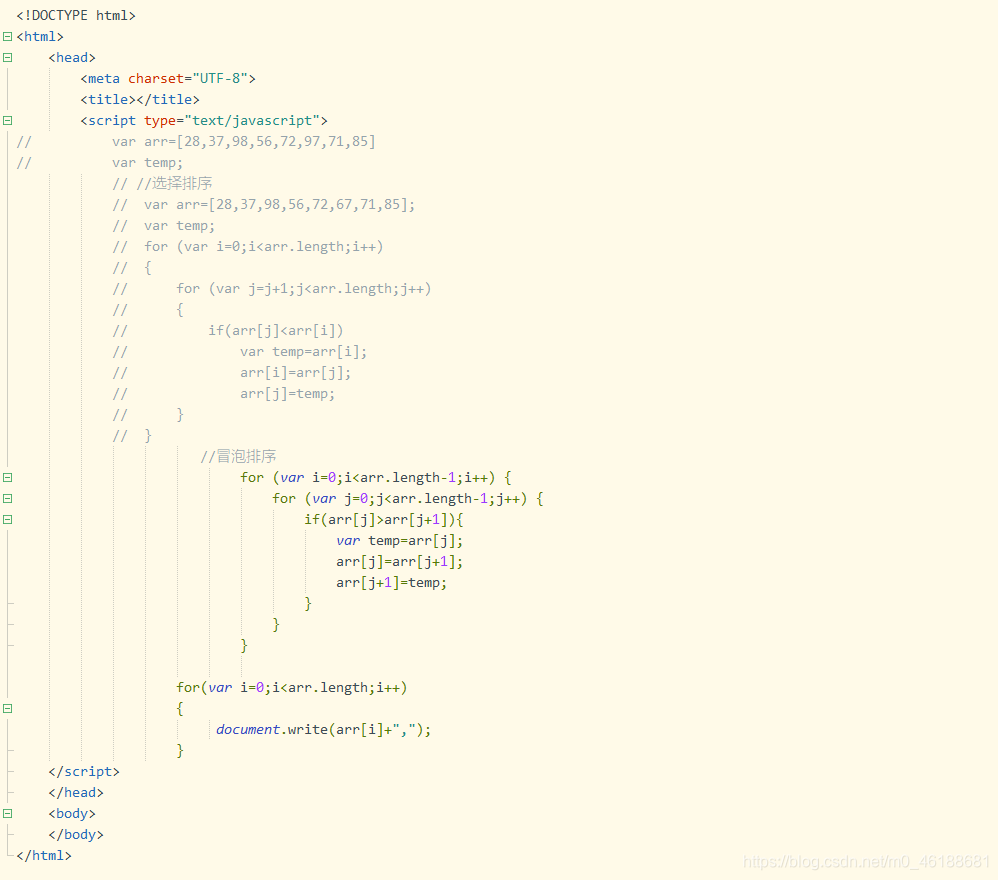Screen dimensions: 998x880
Task: Collapse the if(arr[j]>arr[j+1]) block fold
Action: click(x=8, y=520)
